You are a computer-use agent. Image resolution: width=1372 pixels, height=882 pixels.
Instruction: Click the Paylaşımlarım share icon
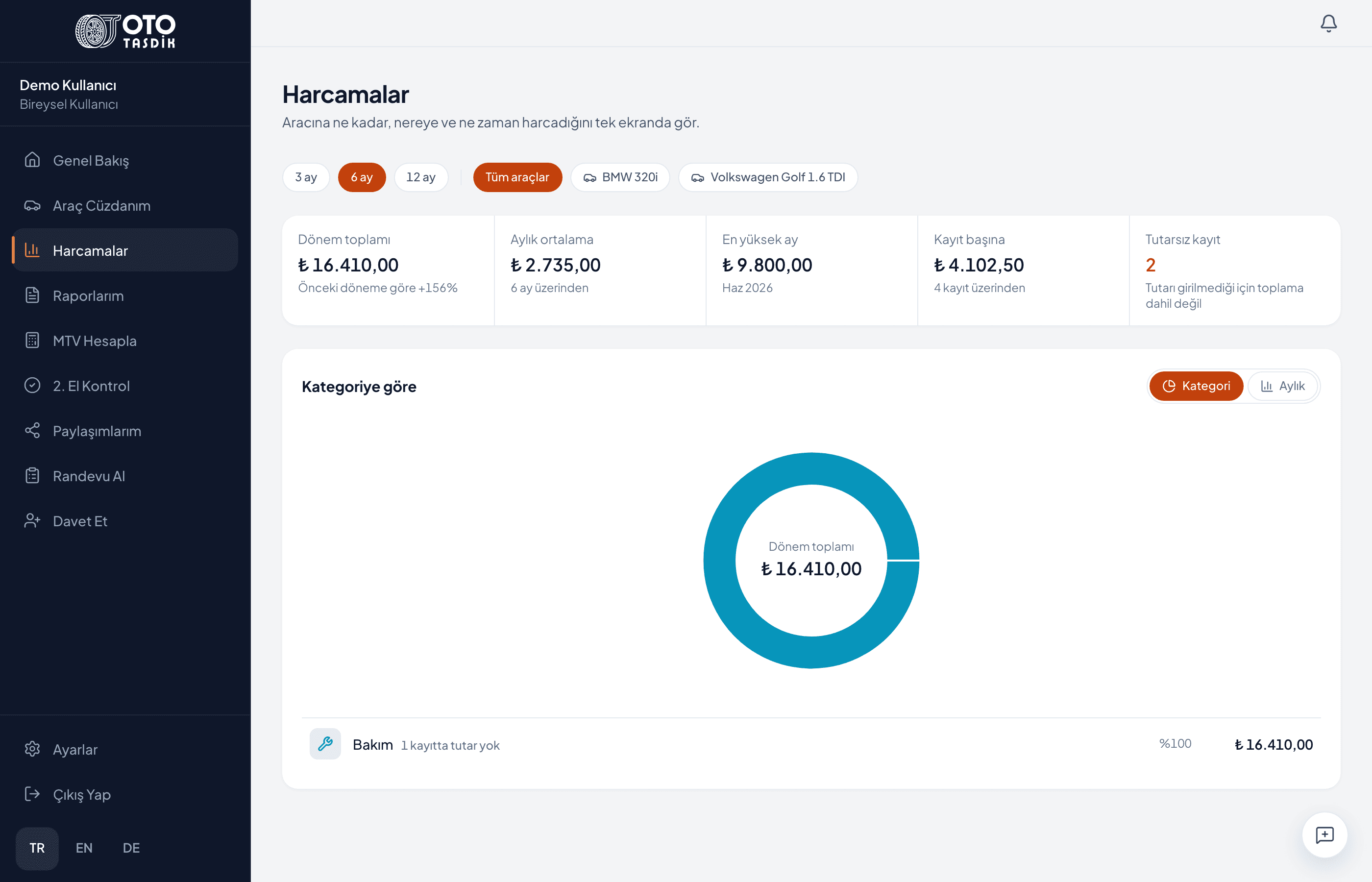click(32, 431)
